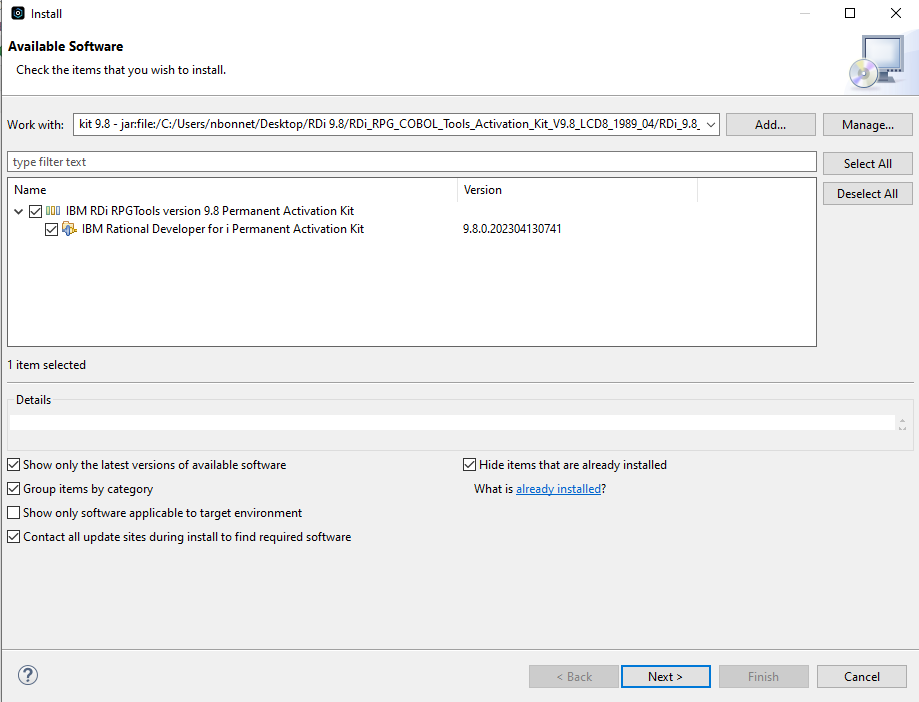Open the already installed link

(558, 489)
